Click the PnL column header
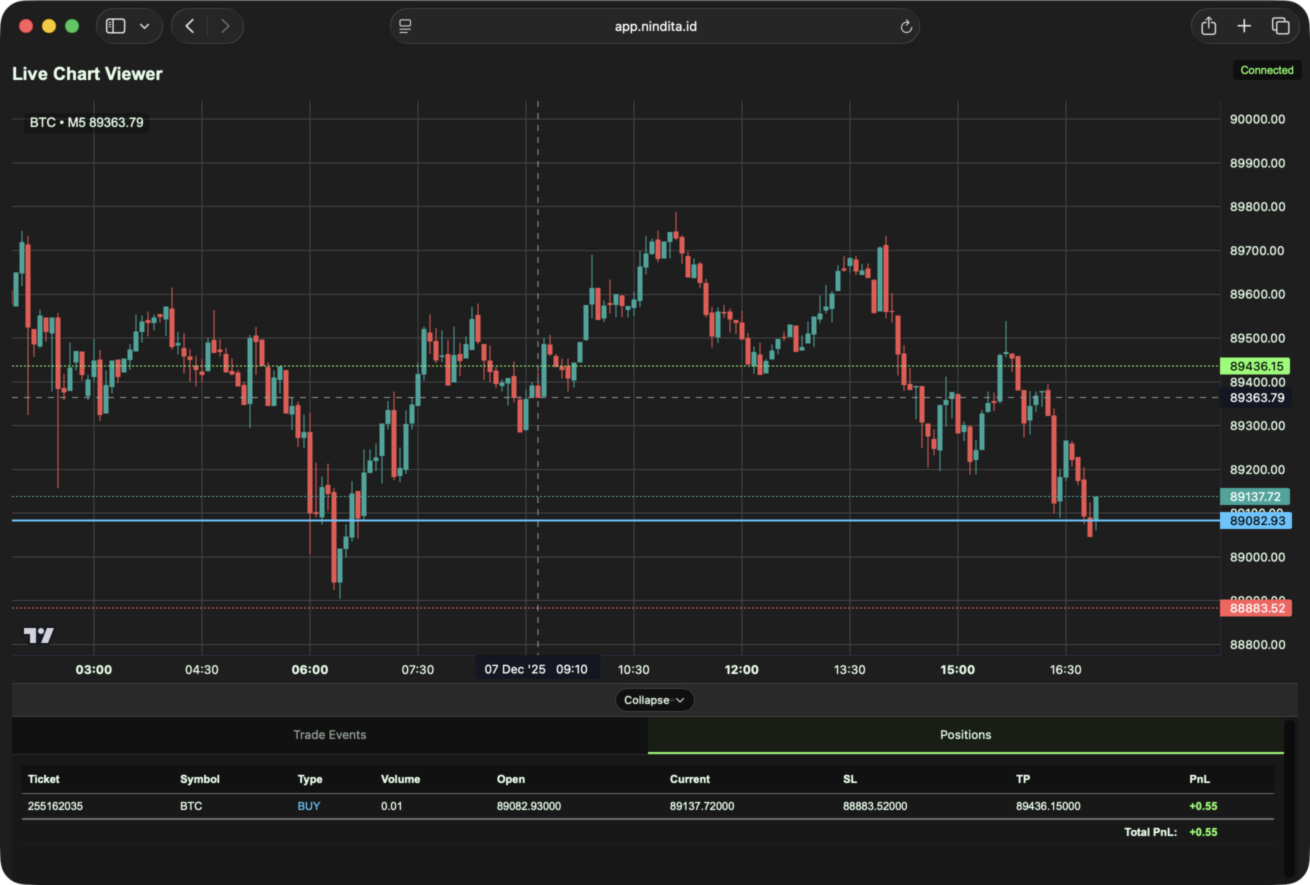 pyautogui.click(x=1199, y=779)
